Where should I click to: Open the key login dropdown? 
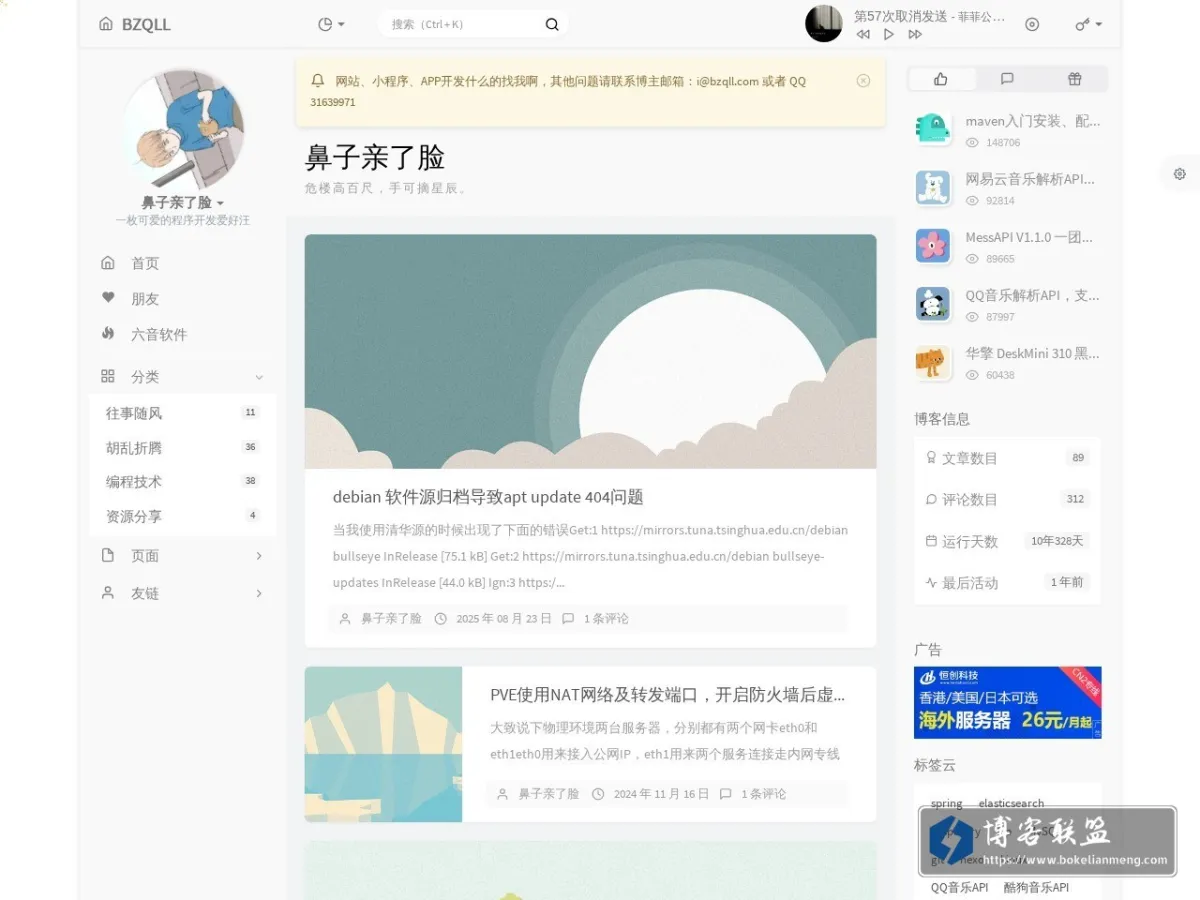[x=1088, y=24]
